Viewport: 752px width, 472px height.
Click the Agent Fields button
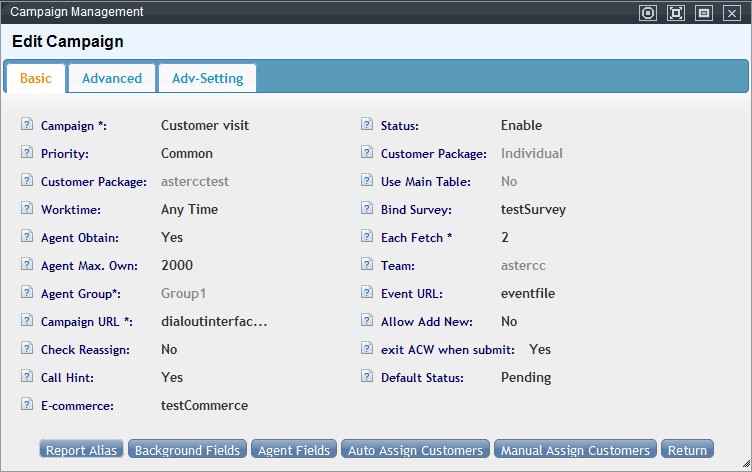coord(294,450)
